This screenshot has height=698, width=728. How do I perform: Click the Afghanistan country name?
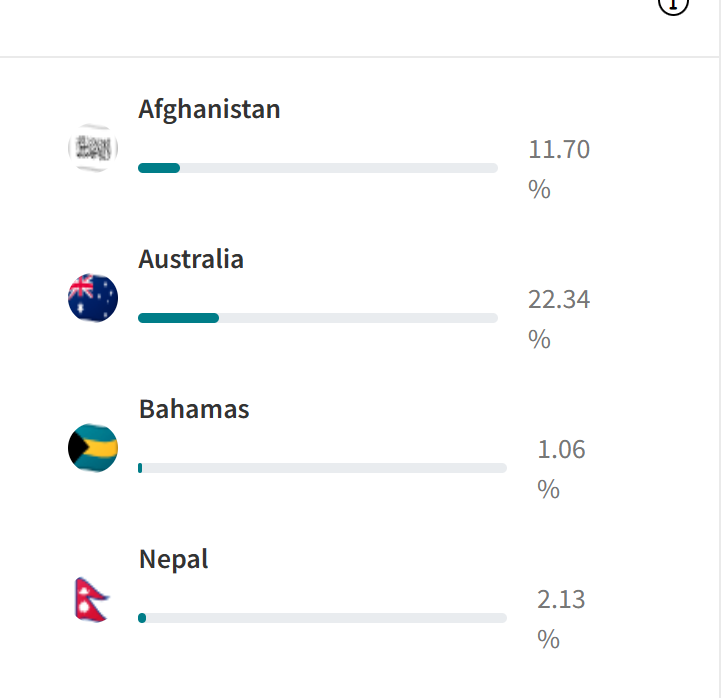tap(209, 109)
